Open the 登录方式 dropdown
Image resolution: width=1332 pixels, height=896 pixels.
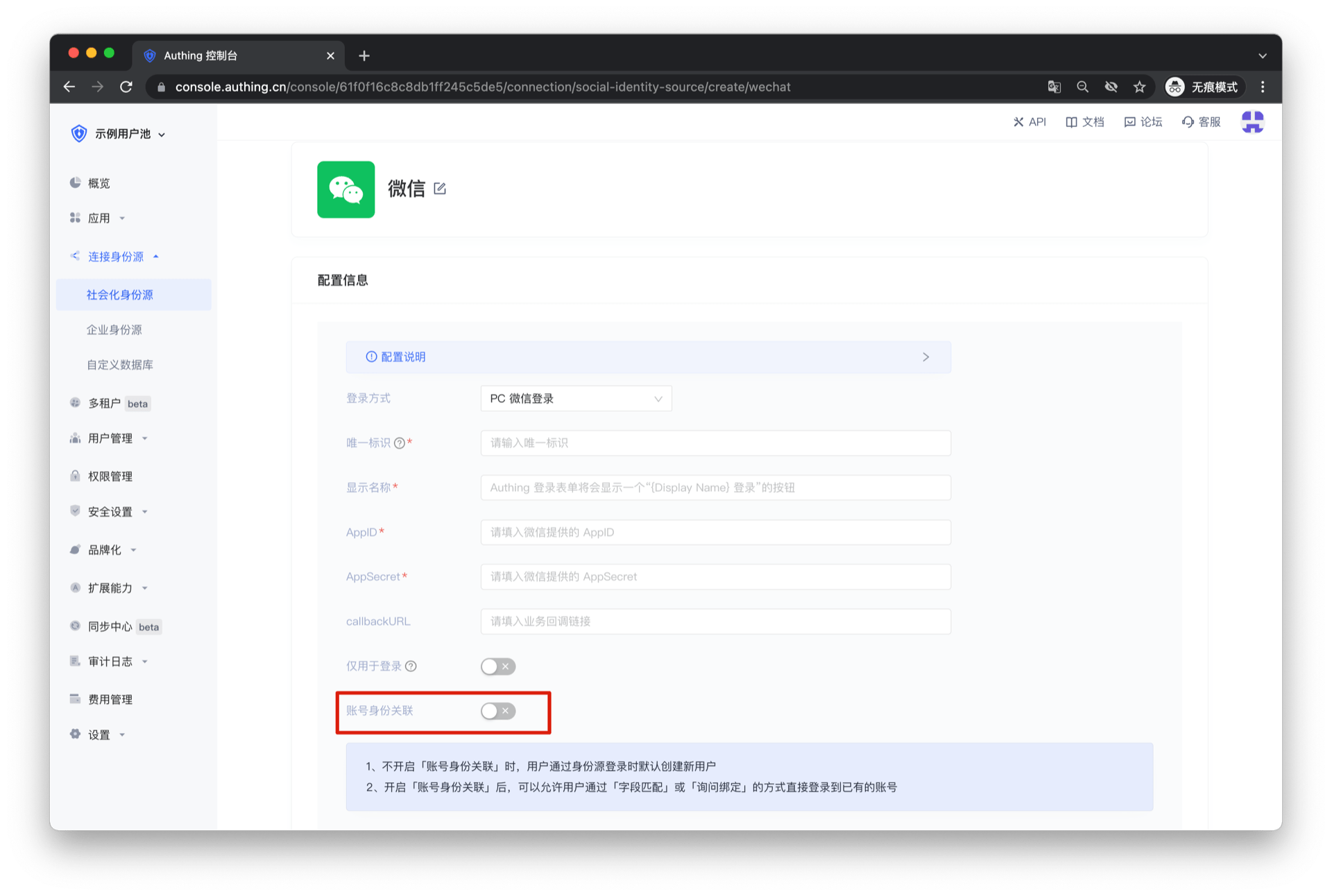[x=576, y=399]
